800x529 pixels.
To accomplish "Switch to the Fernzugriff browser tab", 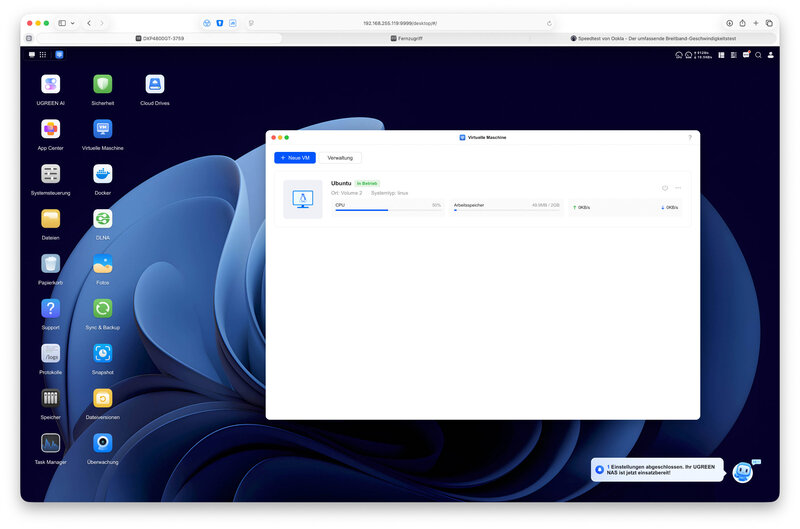I will [406, 38].
